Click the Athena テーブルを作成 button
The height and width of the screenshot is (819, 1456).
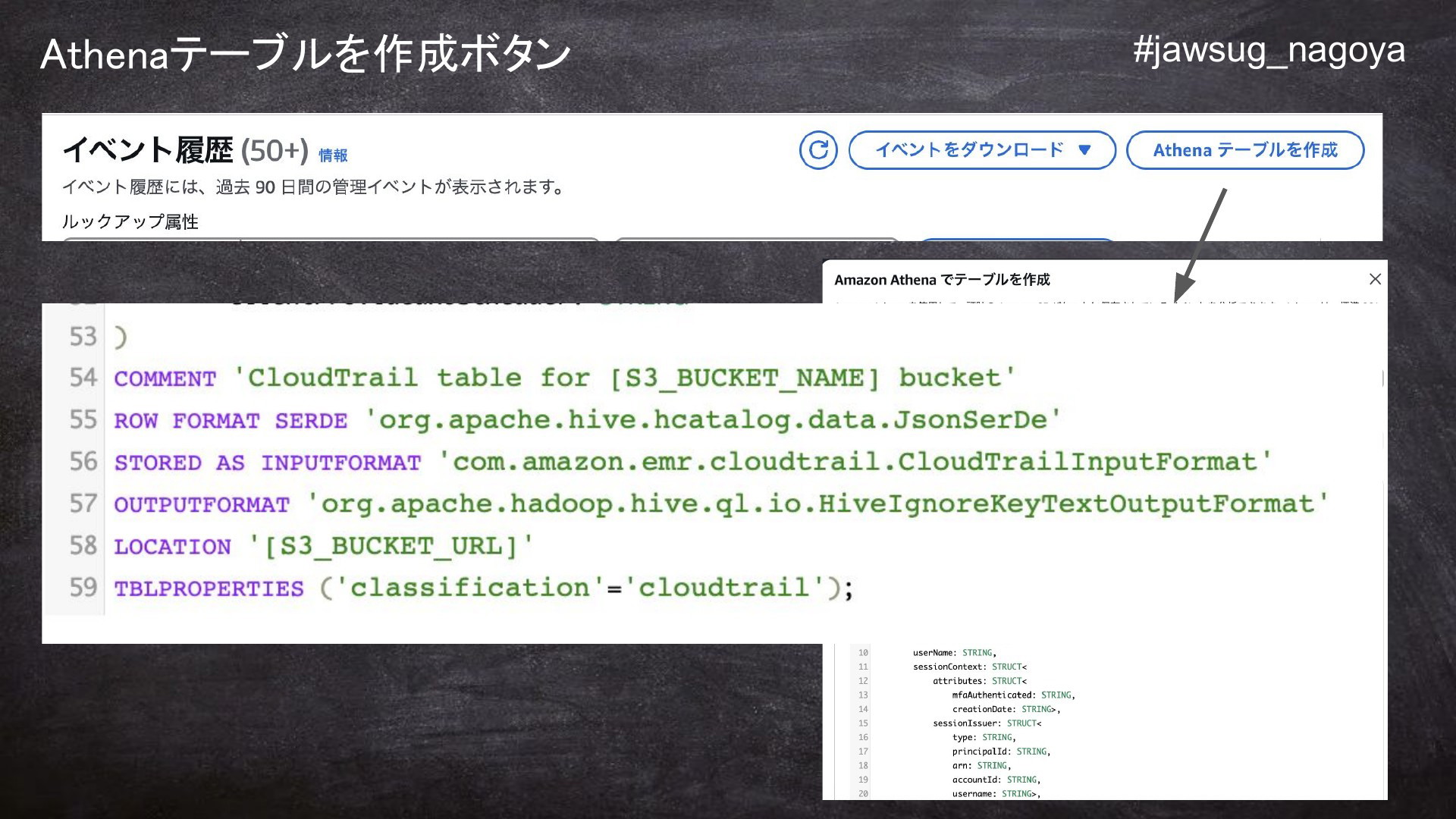click(x=1245, y=150)
